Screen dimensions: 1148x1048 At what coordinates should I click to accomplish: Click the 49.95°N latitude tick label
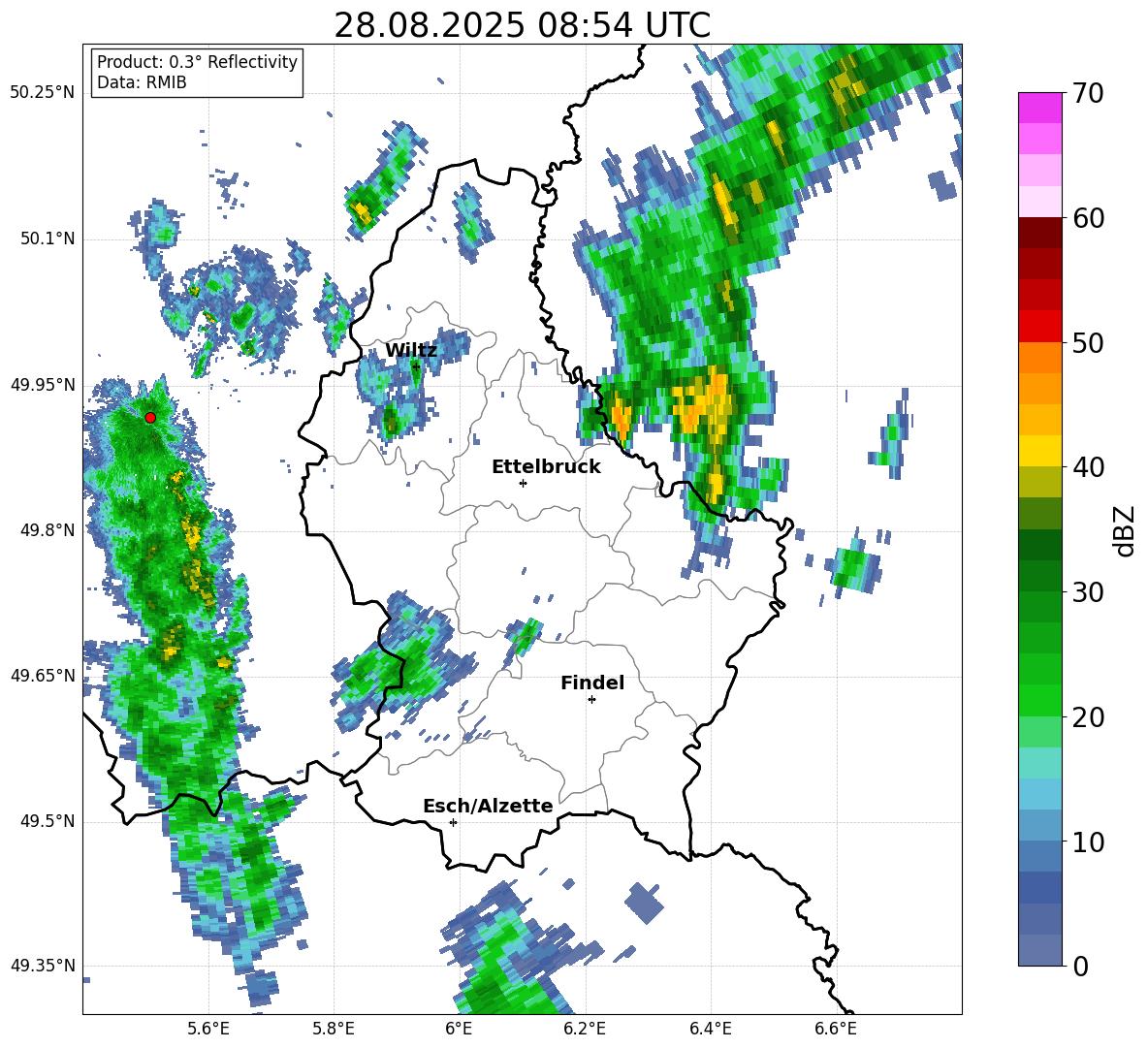pyautogui.click(x=43, y=385)
